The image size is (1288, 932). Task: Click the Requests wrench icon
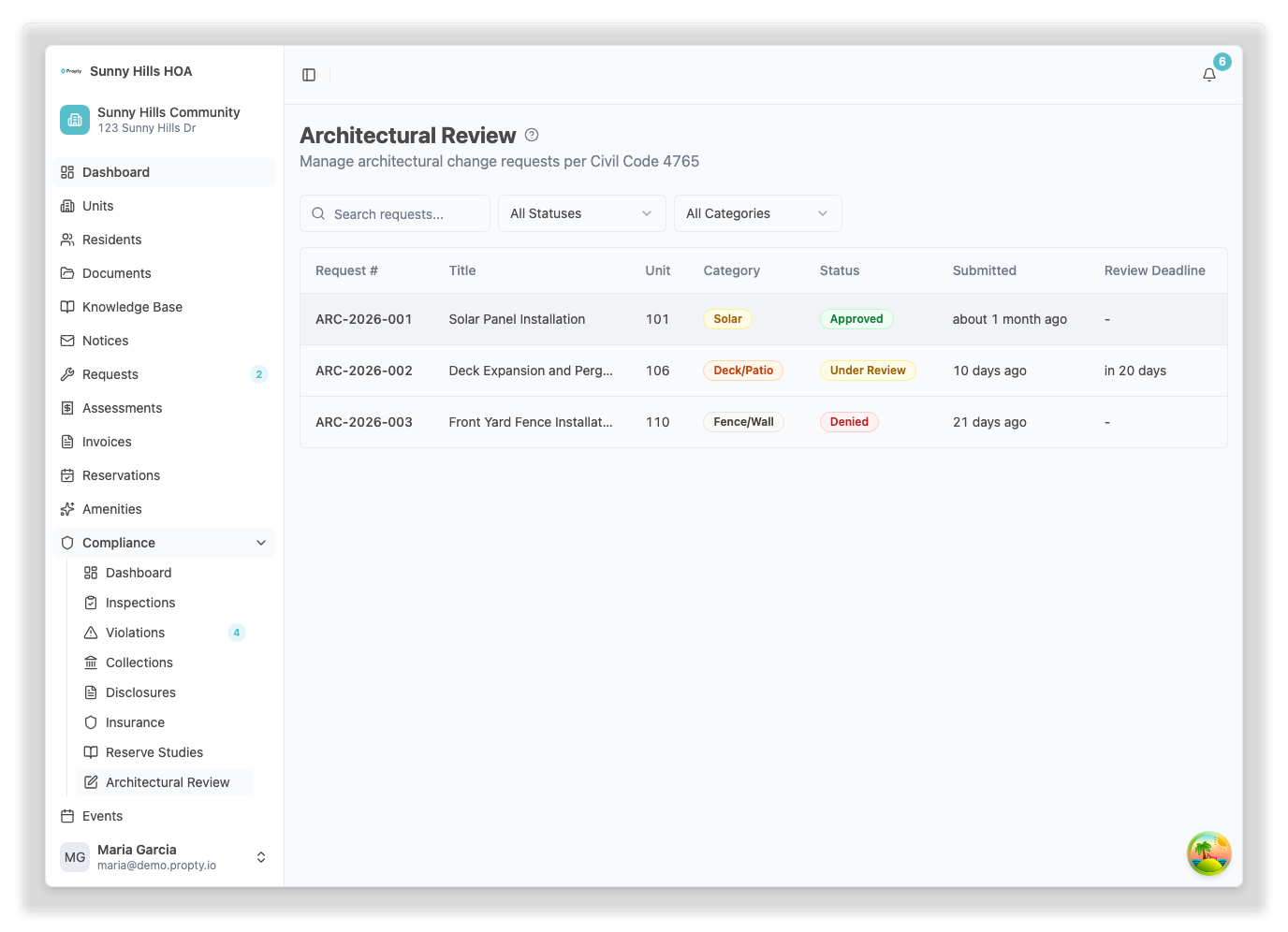point(67,374)
